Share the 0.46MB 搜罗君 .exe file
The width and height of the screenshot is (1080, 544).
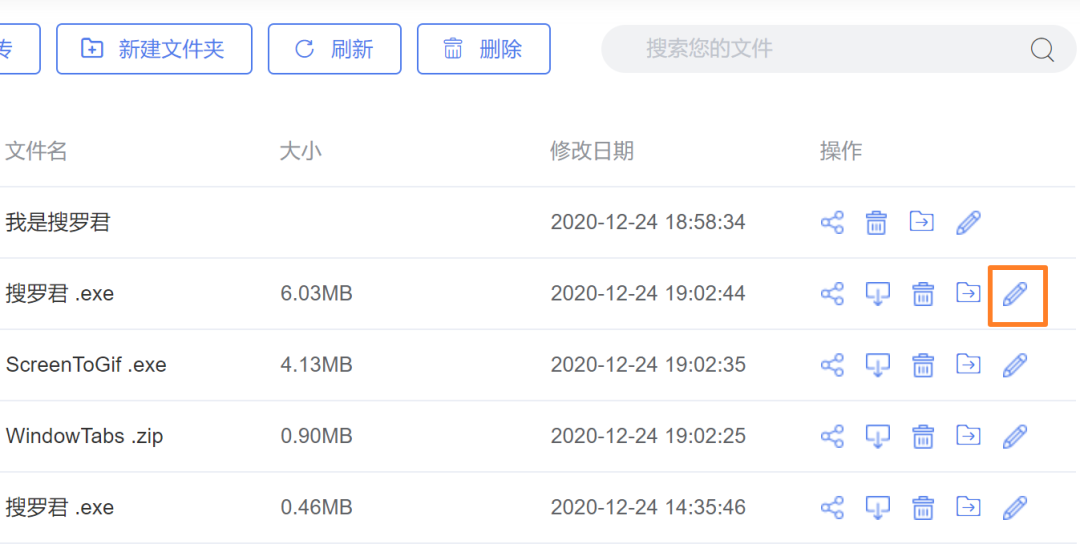point(832,508)
